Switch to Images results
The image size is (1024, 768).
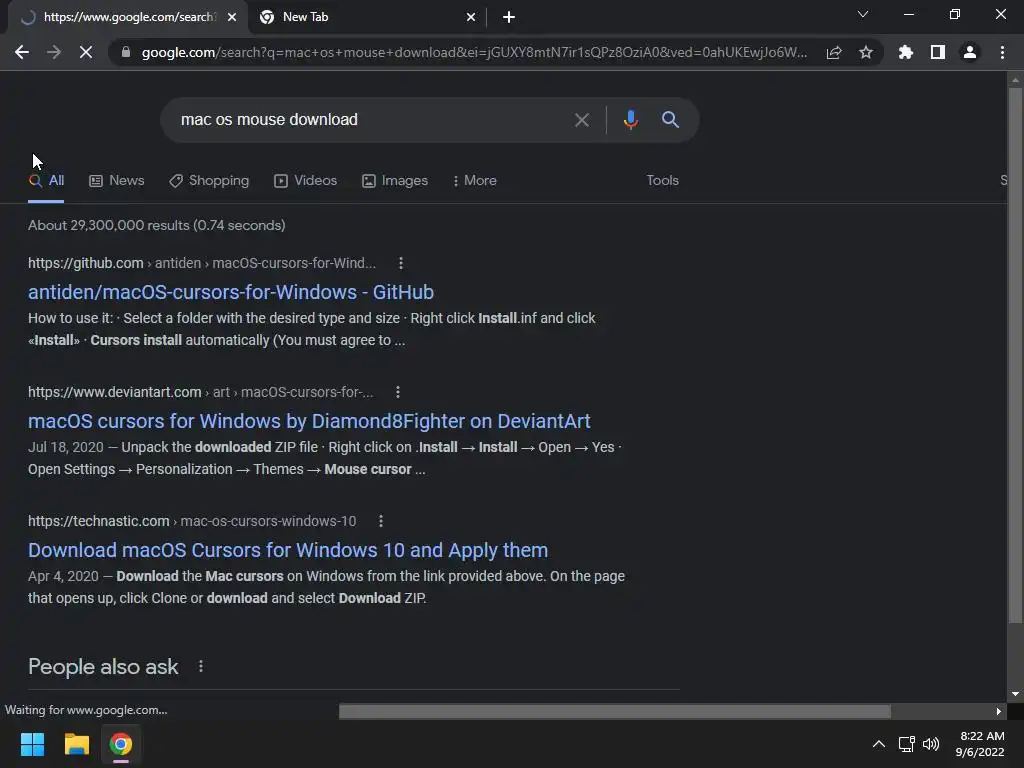[x=395, y=181]
